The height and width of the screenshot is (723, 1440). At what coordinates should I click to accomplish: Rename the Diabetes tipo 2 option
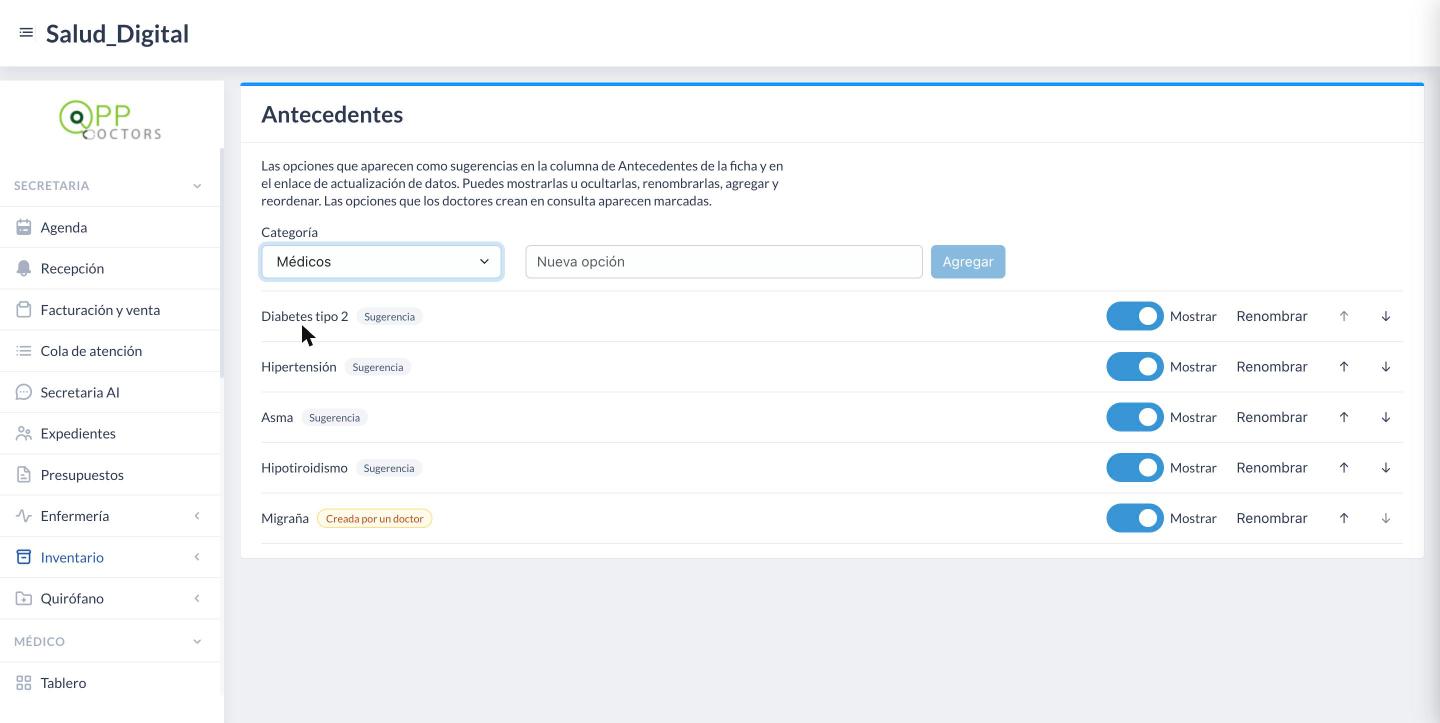coord(1272,316)
